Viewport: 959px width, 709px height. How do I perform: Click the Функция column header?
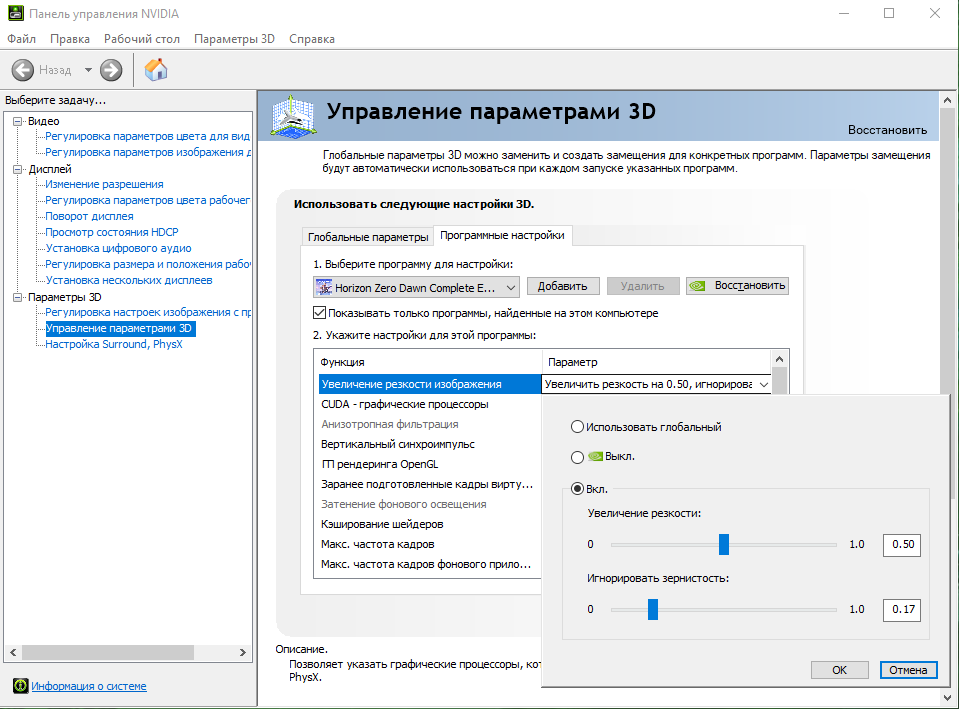pyautogui.click(x=429, y=362)
